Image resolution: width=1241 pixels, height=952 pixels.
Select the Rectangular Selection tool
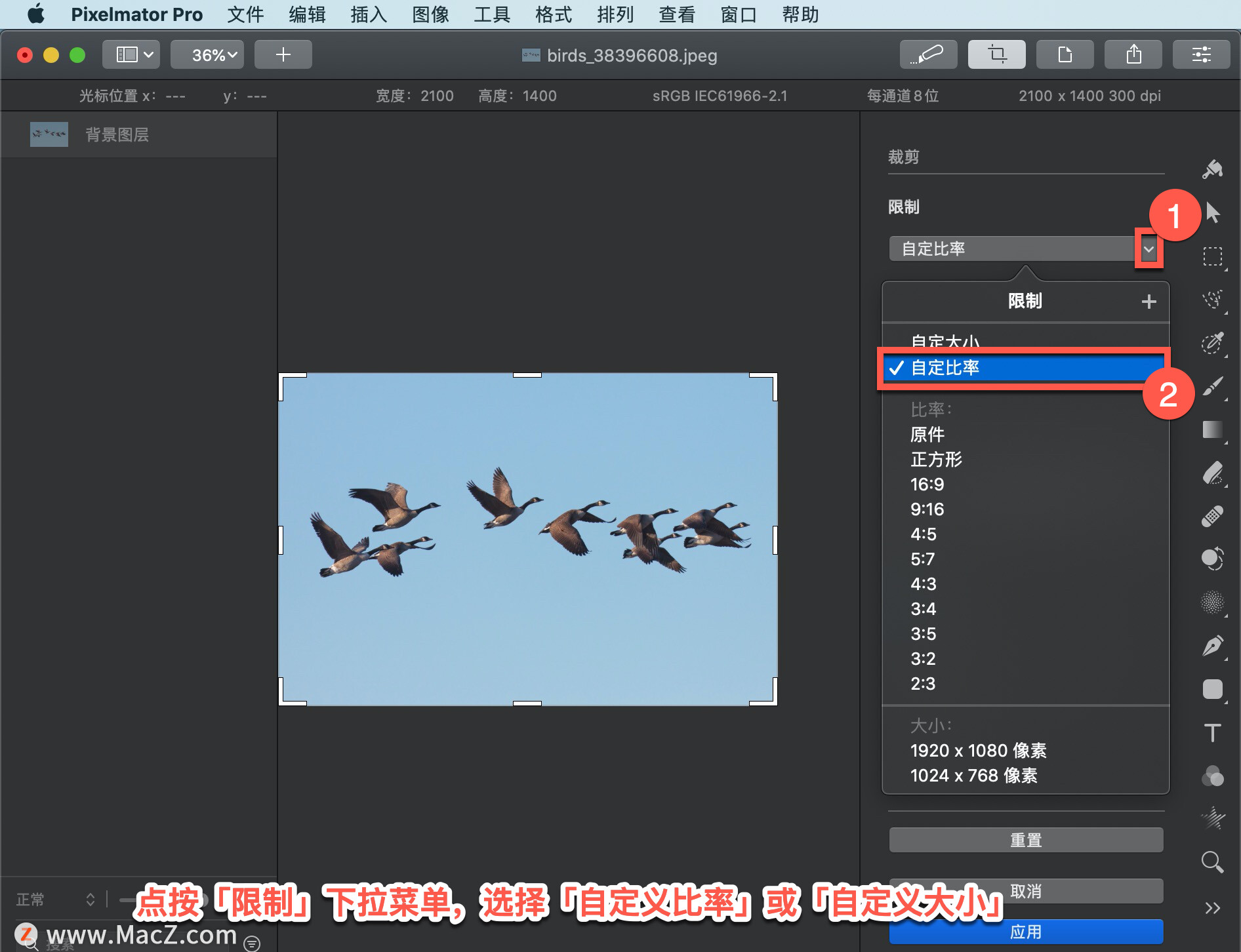1213,256
